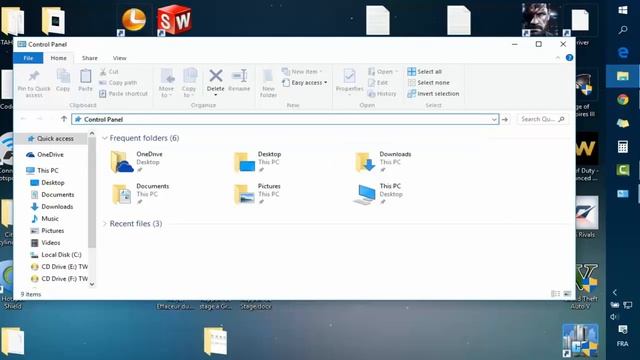Switch to Details view icon
The height and width of the screenshot is (360, 640).
coord(555,294)
